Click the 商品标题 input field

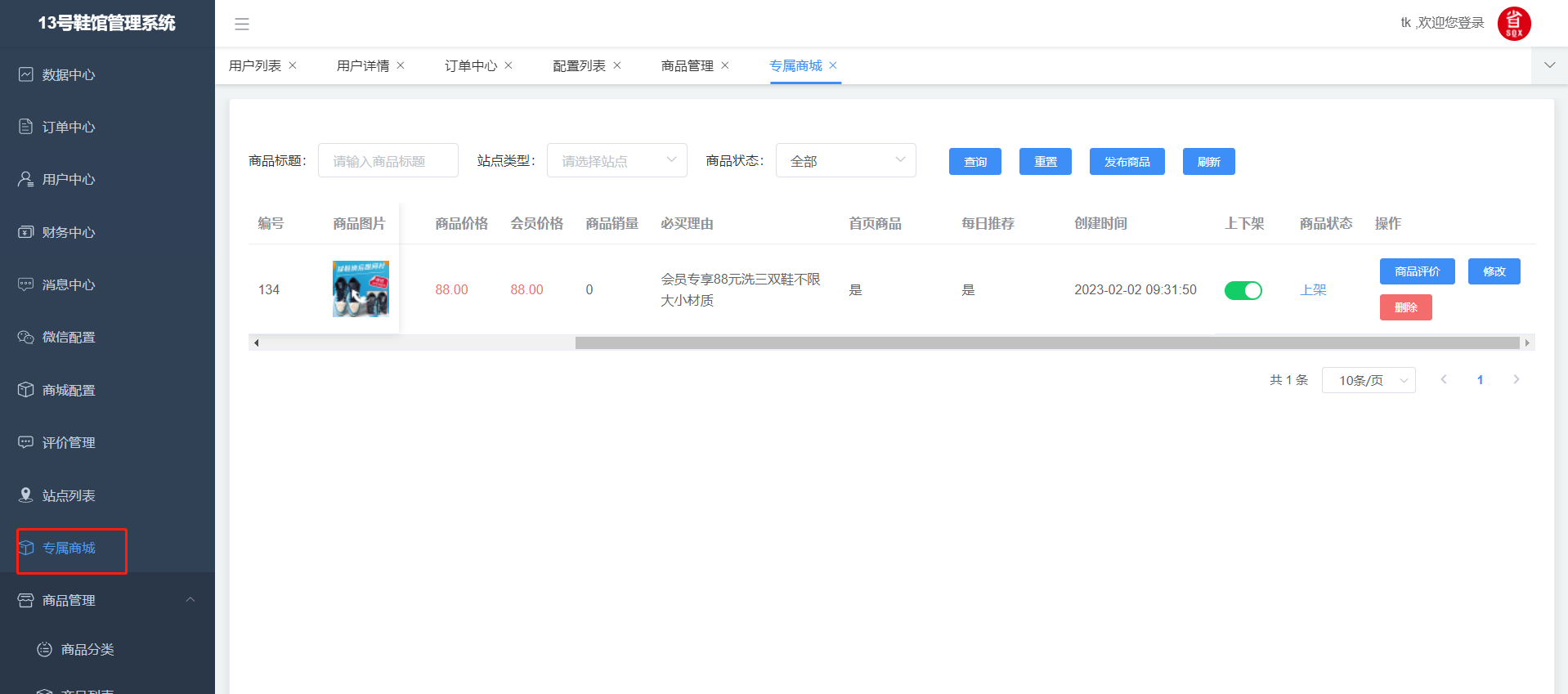(x=388, y=161)
